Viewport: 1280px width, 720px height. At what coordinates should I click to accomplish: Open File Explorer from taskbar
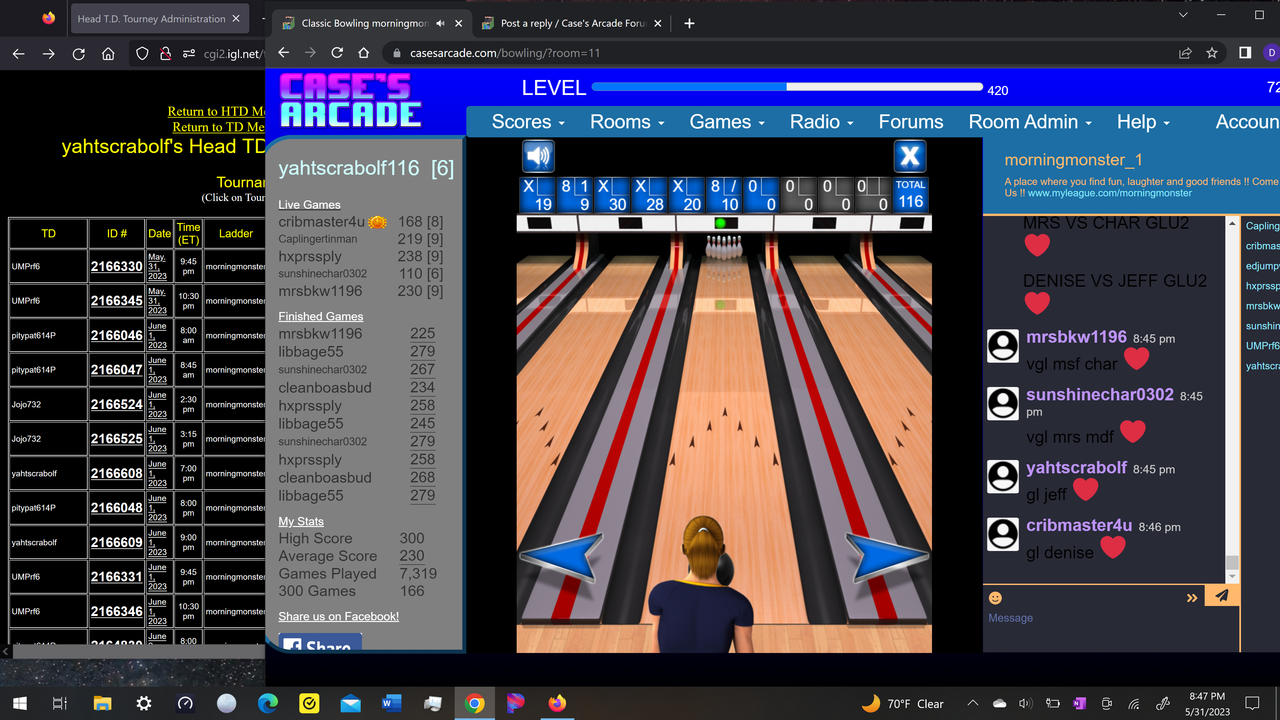(101, 704)
